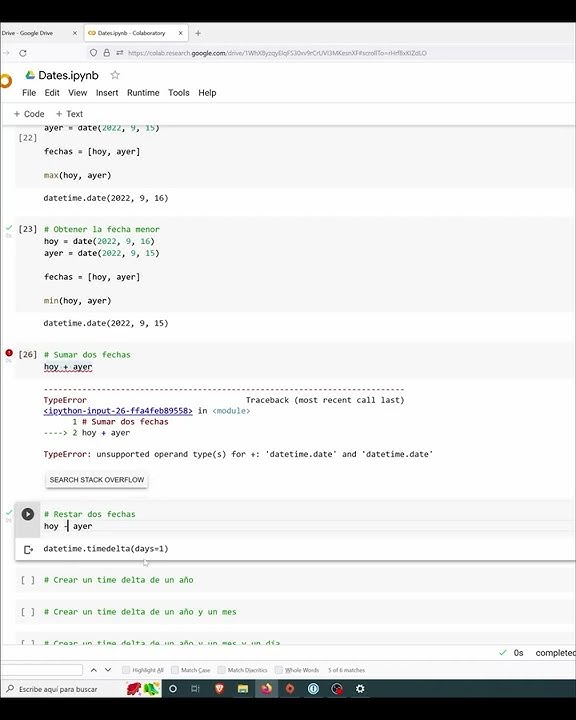
Task: Open the Brave browser taskbar icon
Action: click(220, 689)
